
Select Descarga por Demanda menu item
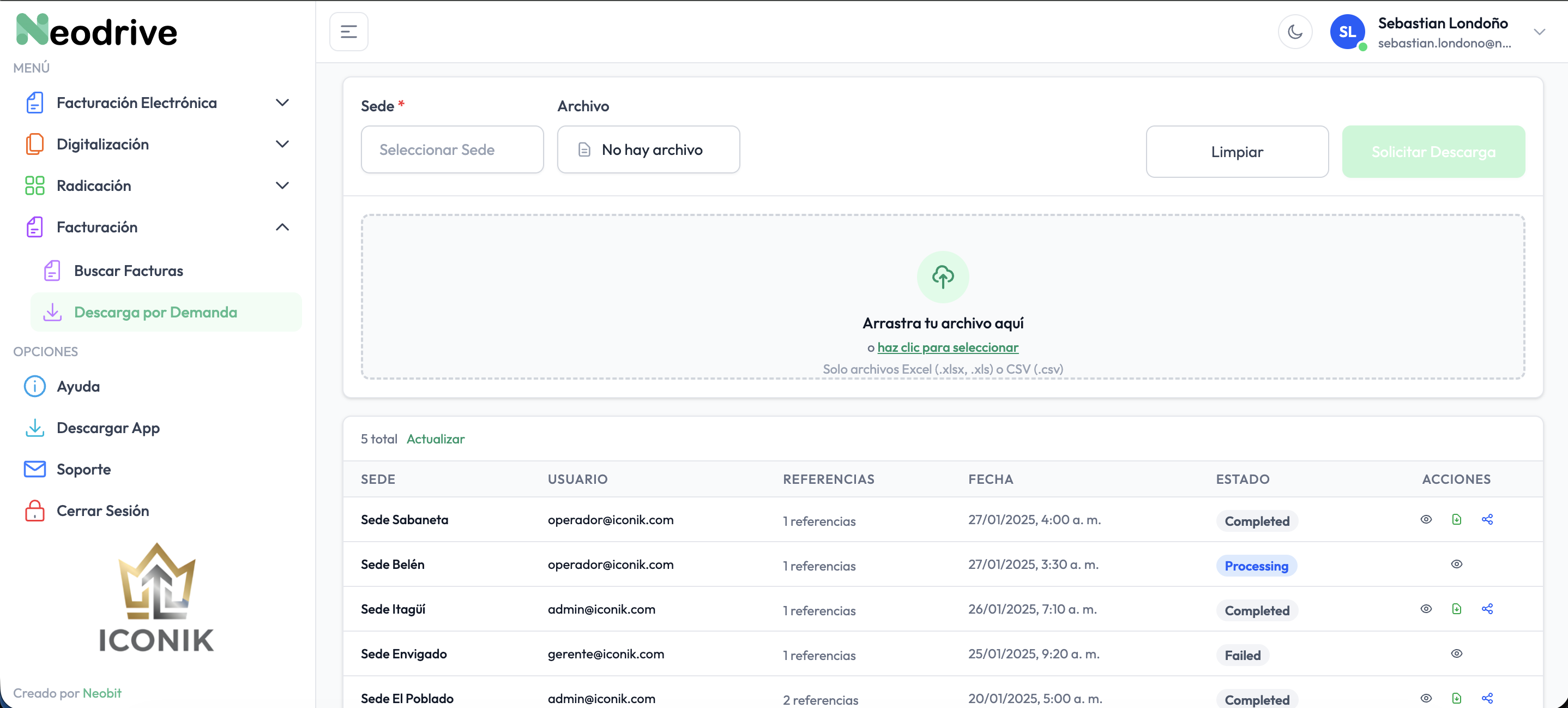(x=155, y=313)
